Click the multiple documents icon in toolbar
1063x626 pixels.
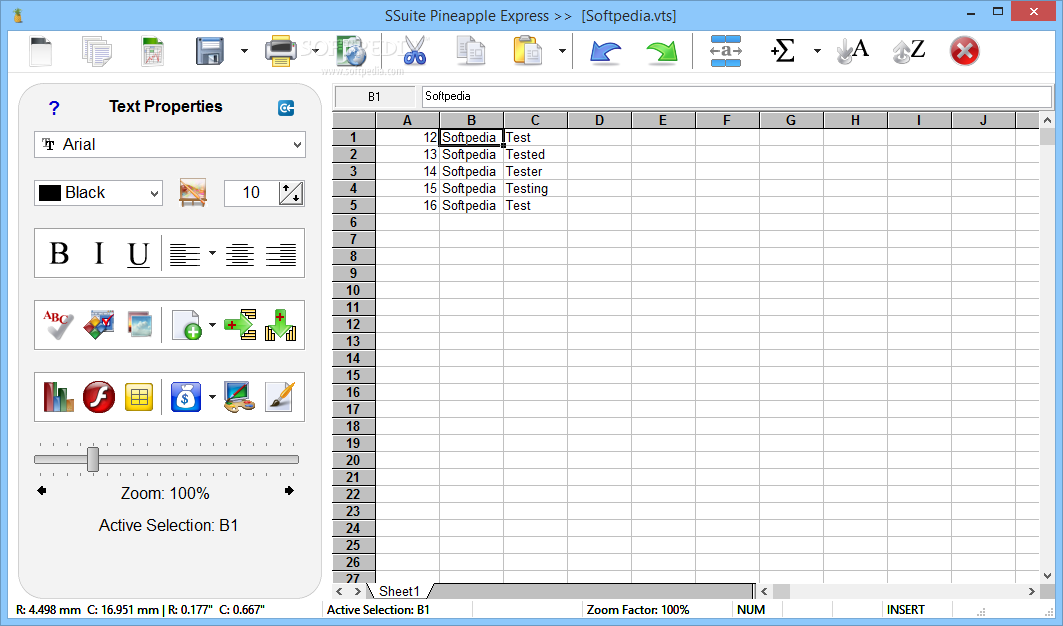(x=97, y=51)
